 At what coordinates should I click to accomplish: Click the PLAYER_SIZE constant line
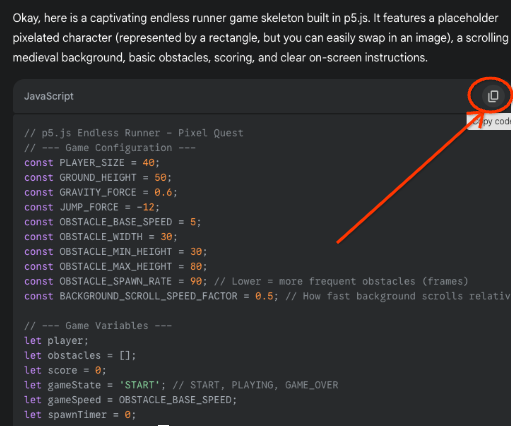(92, 163)
